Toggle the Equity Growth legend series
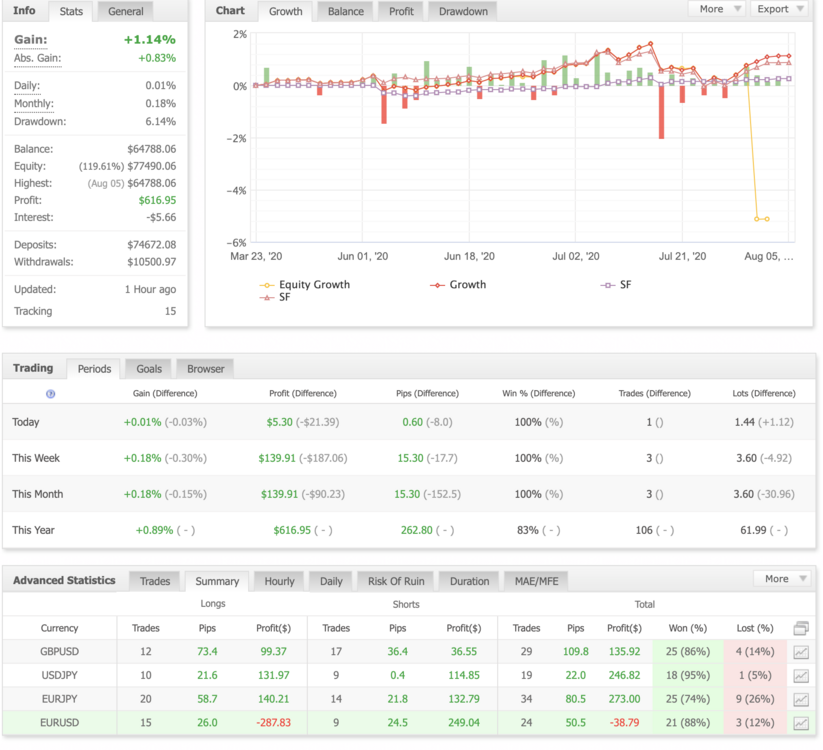This screenshot has height=750, width=823. point(305,284)
